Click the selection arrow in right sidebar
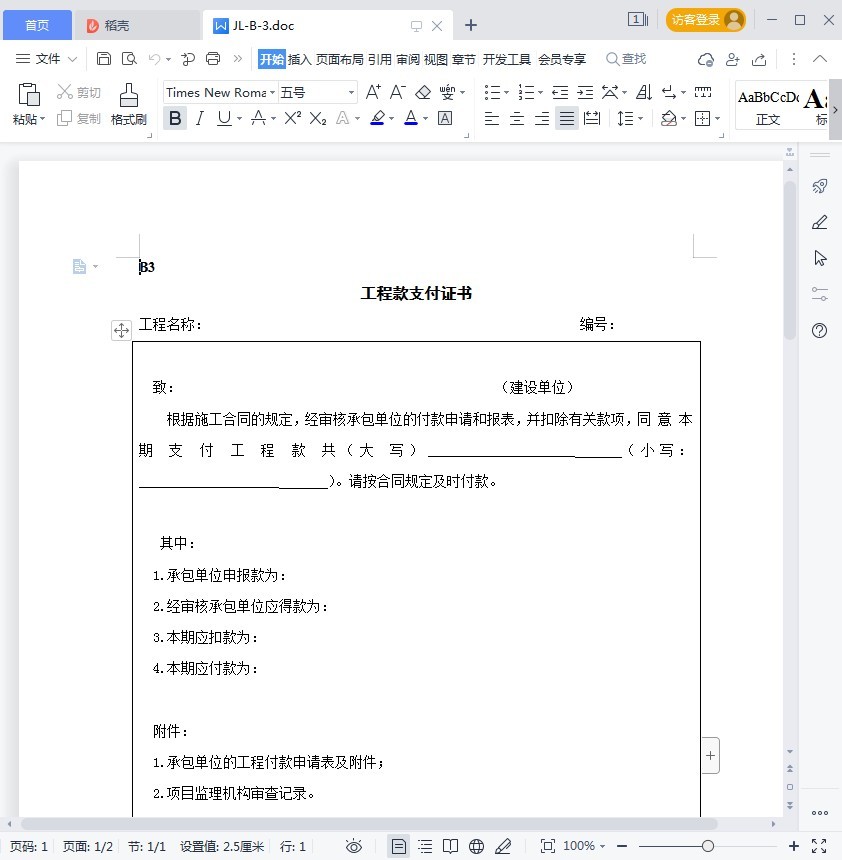This screenshot has height=860, width=842. pos(820,258)
